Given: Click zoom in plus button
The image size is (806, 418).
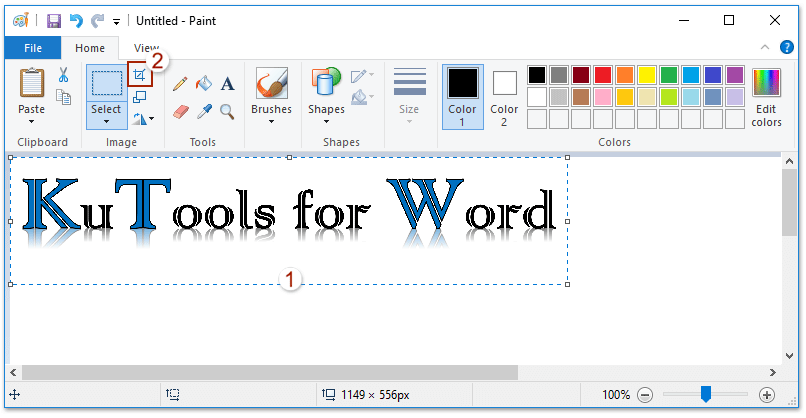Looking at the screenshot, I should tap(766, 395).
